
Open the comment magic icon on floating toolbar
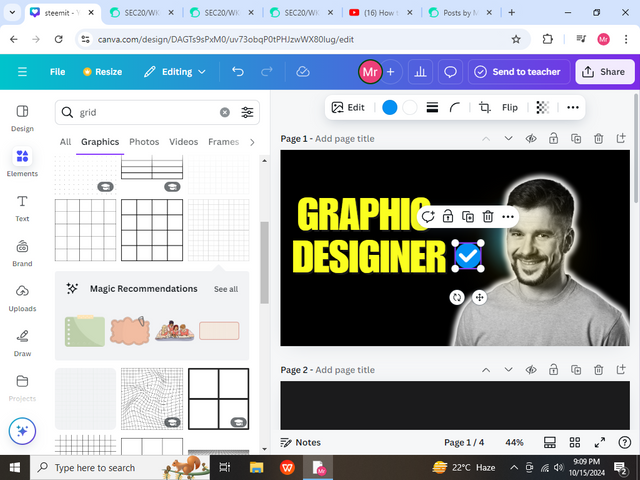(x=428, y=216)
